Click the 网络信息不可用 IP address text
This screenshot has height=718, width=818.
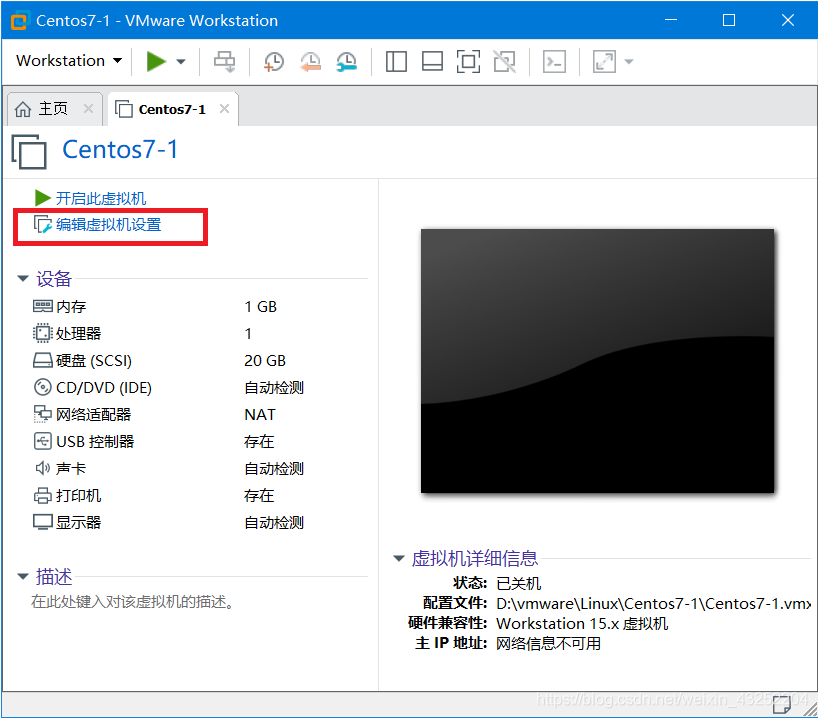(548, 643)
